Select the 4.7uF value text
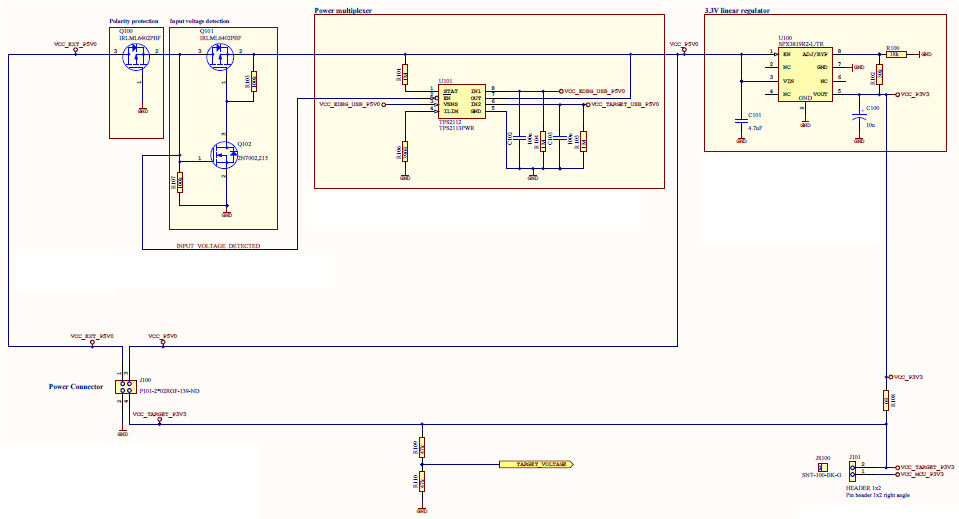 755,128
